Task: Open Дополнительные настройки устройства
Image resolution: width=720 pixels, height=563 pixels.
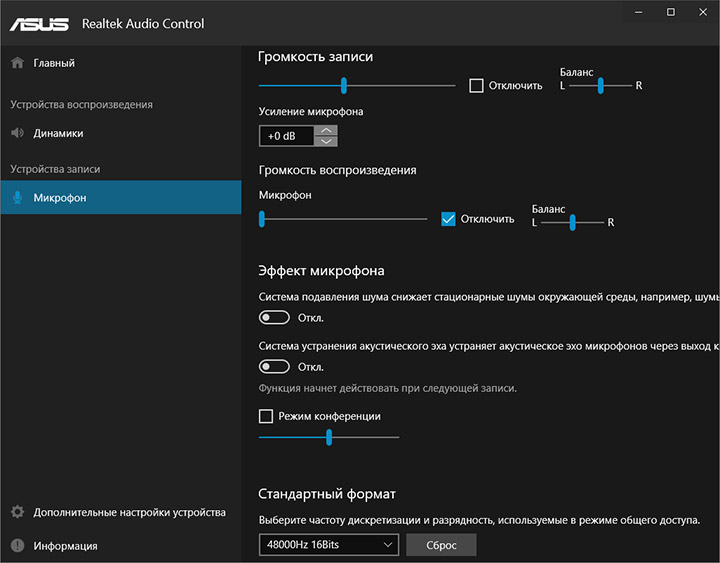Action: (x=129, y=512)
